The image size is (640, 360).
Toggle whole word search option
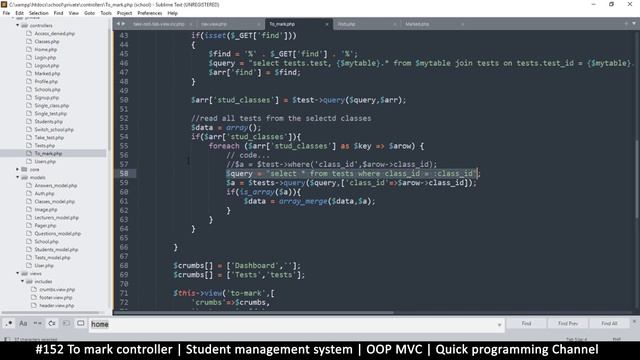click(x=38, y=324)
